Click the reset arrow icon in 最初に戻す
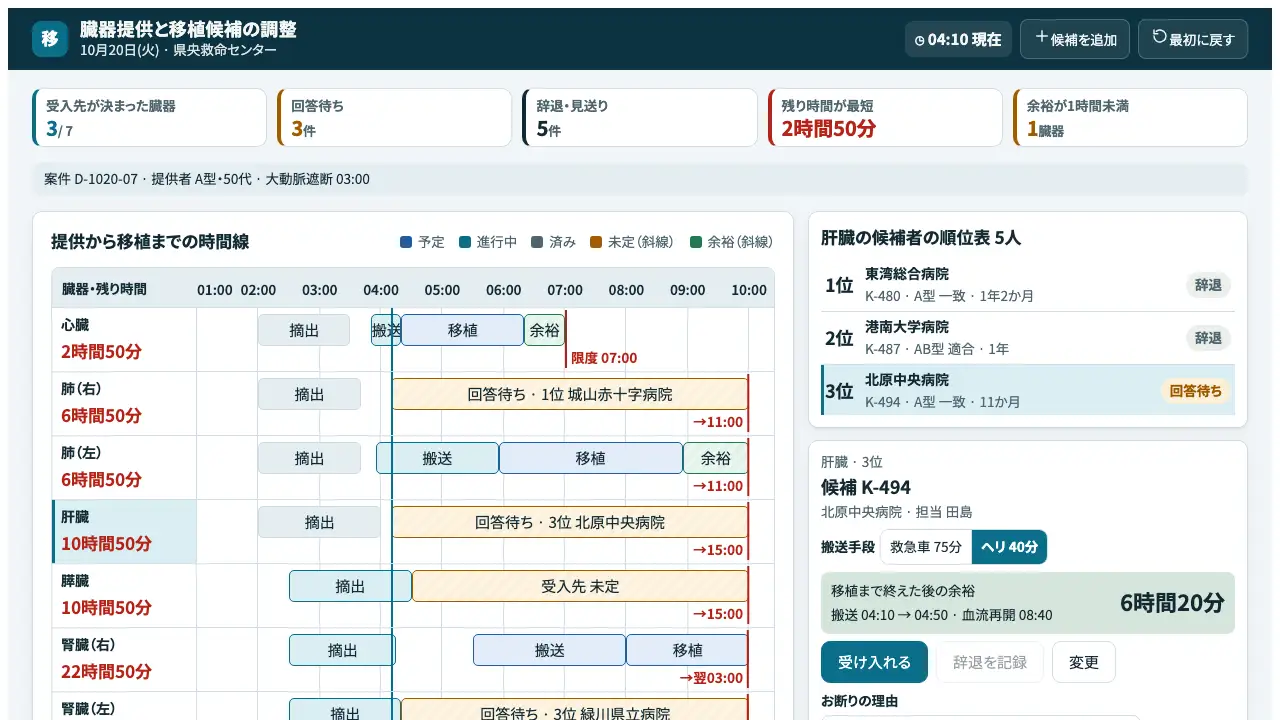This screenshot has height=720, width=1280. click(1160, 37)
